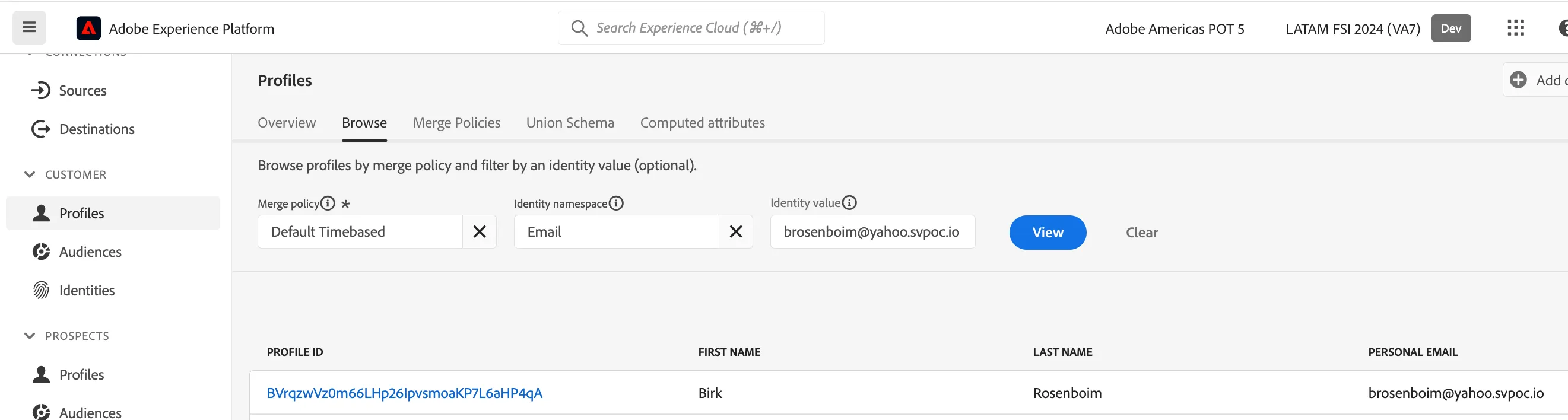Click the Identity value info icon
Viewport: 1568px width, 420px height.
pos(849,203)
